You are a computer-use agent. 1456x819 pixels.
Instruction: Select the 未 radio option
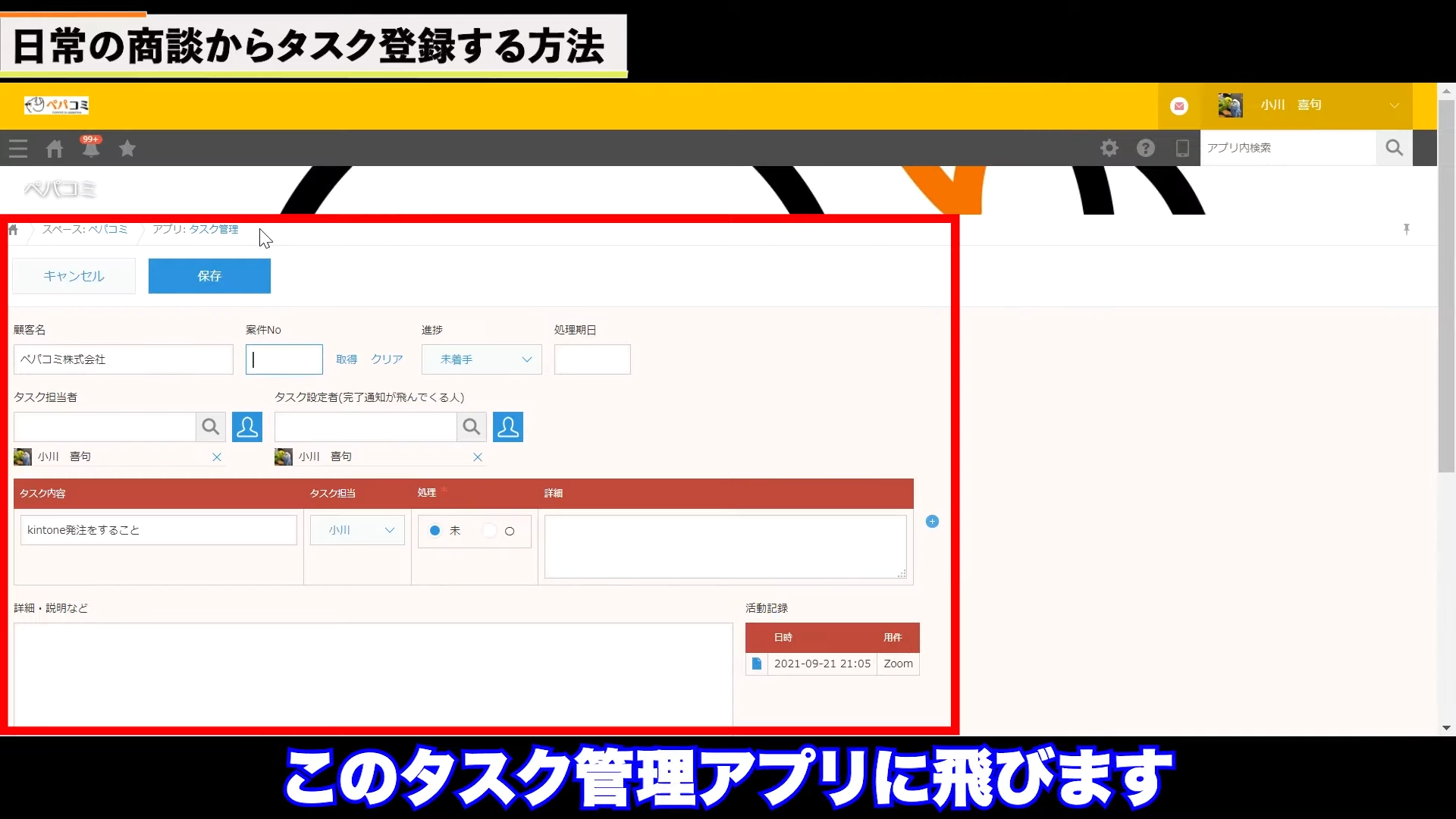435,531
